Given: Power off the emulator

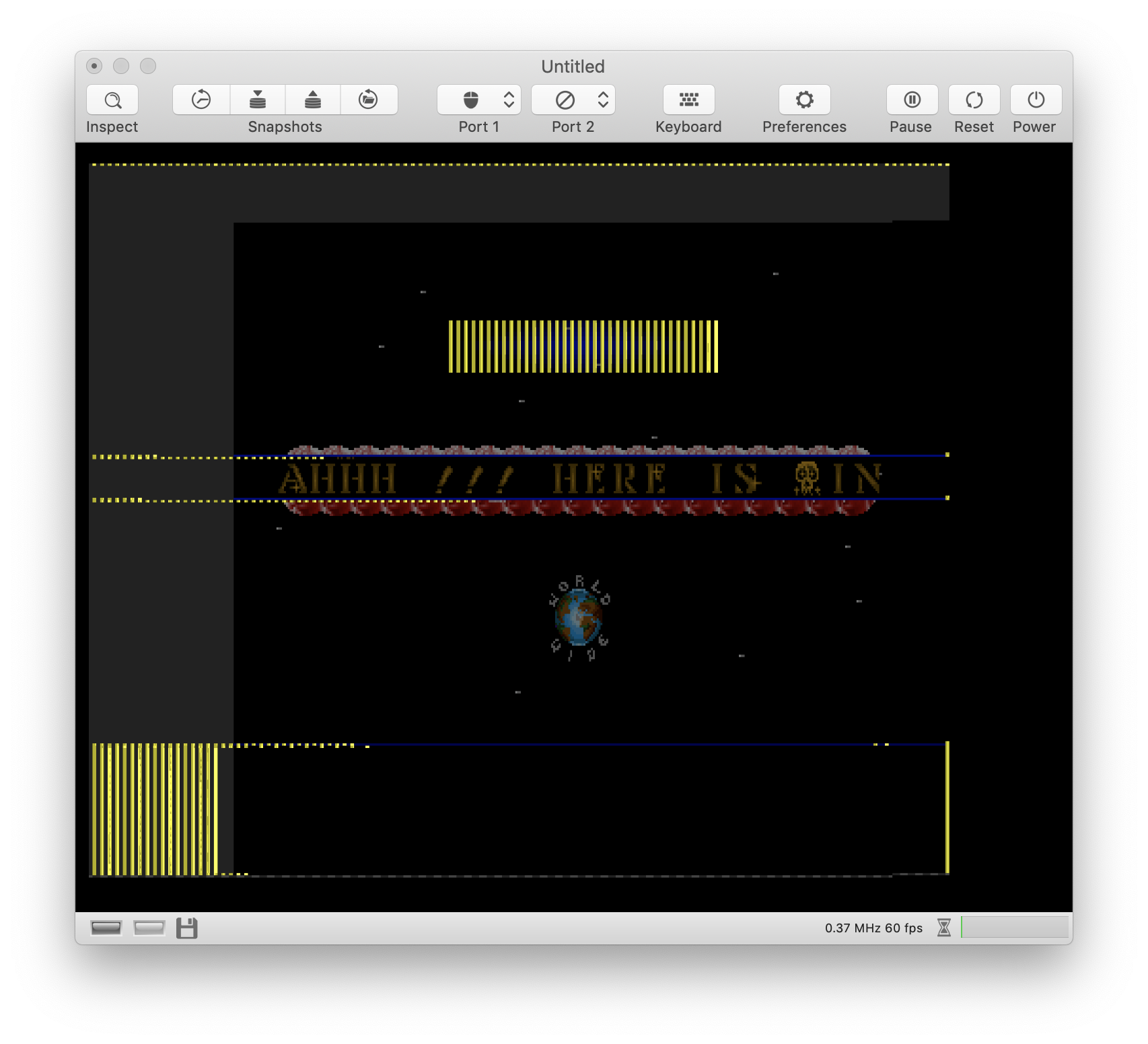Looking at the screenshot, I should tap(1036, 100).
